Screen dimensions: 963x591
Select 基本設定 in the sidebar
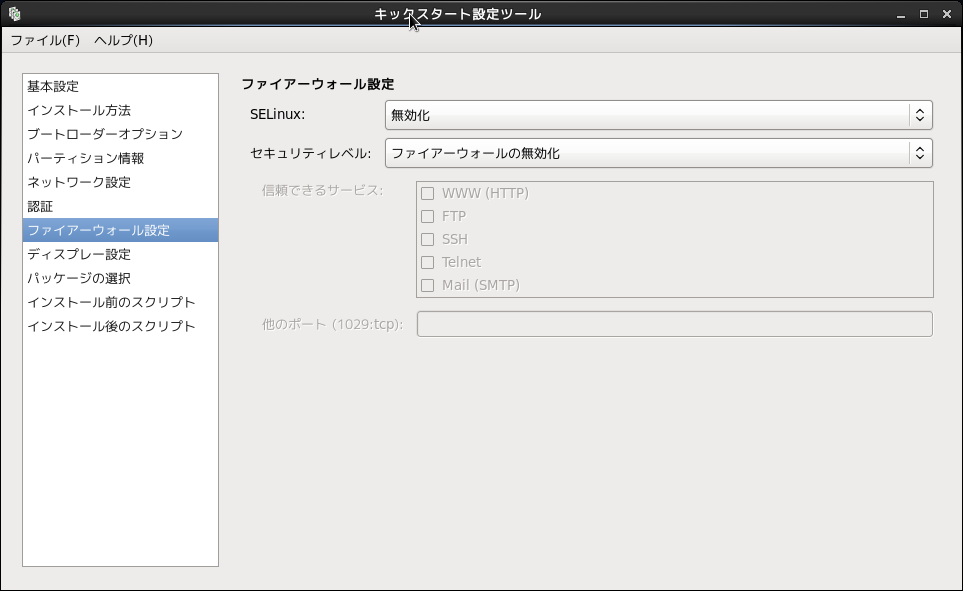(x=53, y=86)
